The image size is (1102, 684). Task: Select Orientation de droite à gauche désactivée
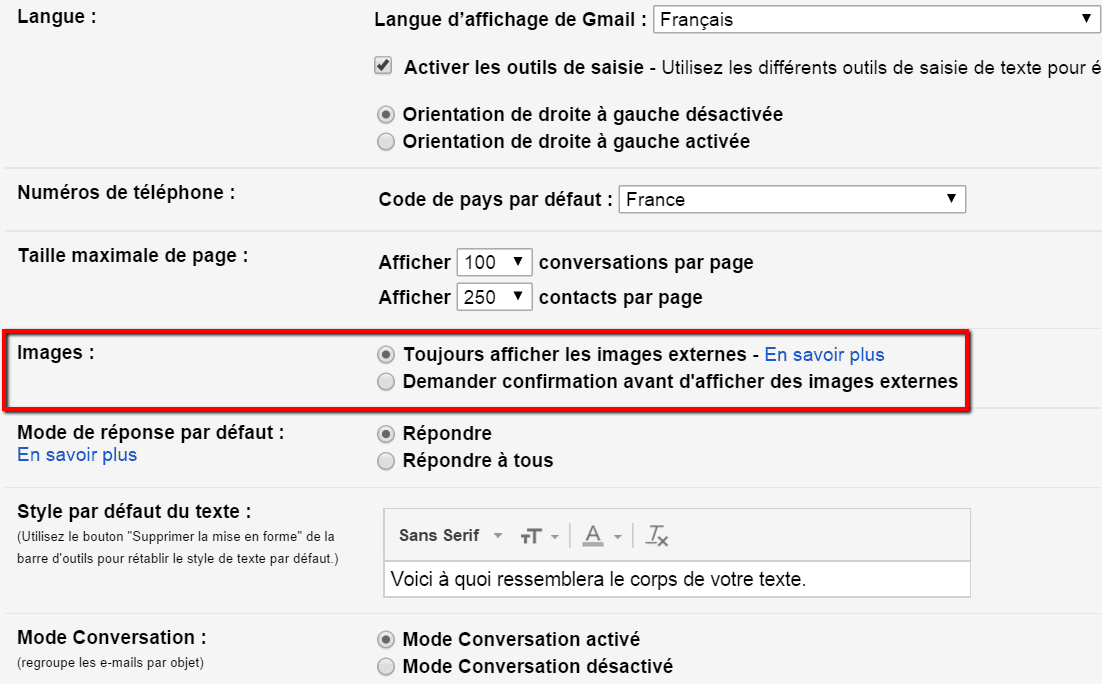pos(386,115)
